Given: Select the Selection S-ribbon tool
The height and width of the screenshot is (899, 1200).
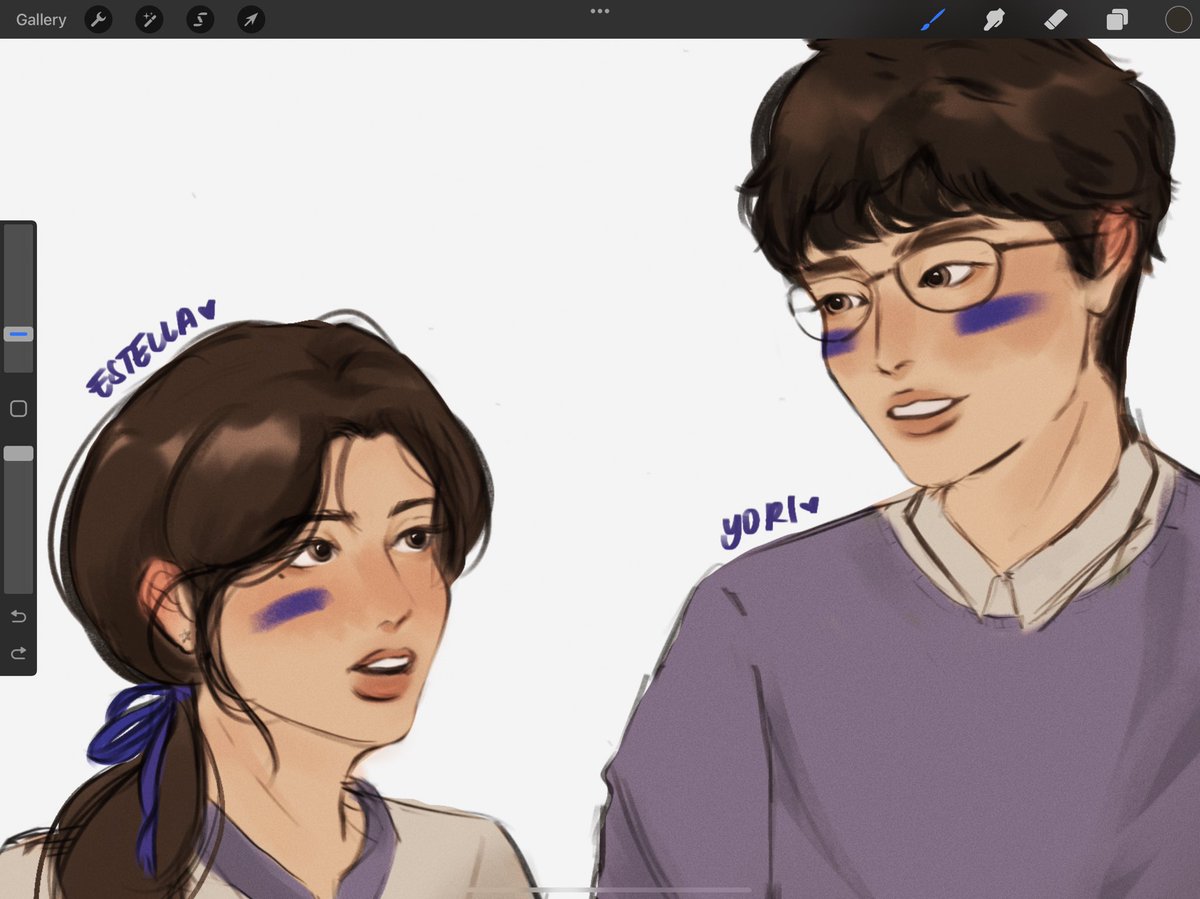Looking at the screenshot, I should [200, 19].
